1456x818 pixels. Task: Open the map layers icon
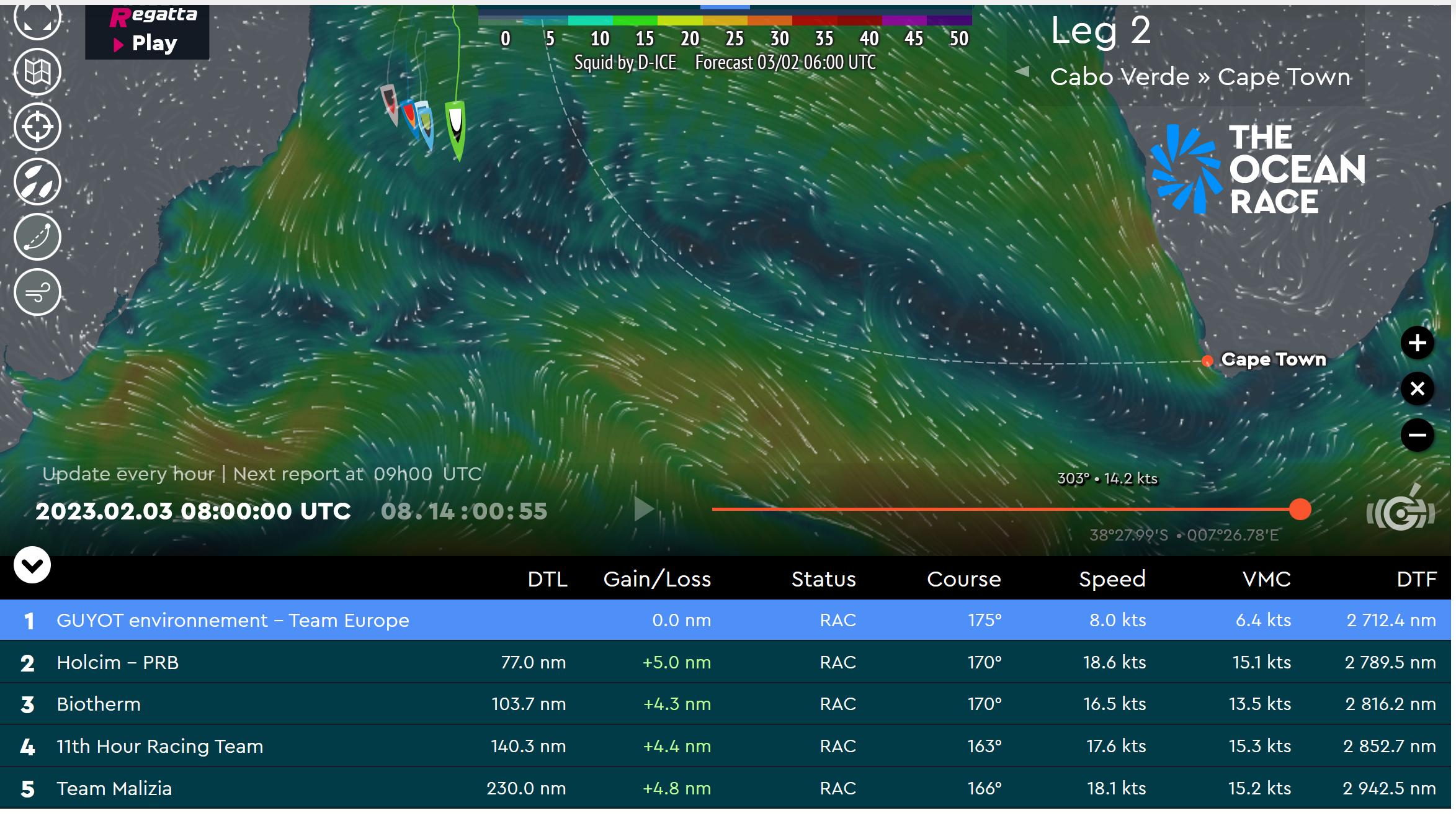[37, 72]
